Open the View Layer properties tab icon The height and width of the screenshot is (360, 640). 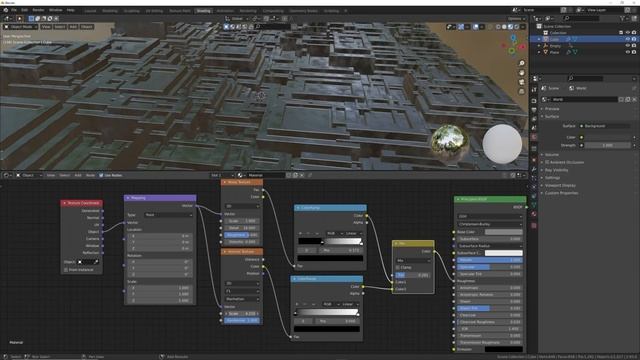pos(534,119)
